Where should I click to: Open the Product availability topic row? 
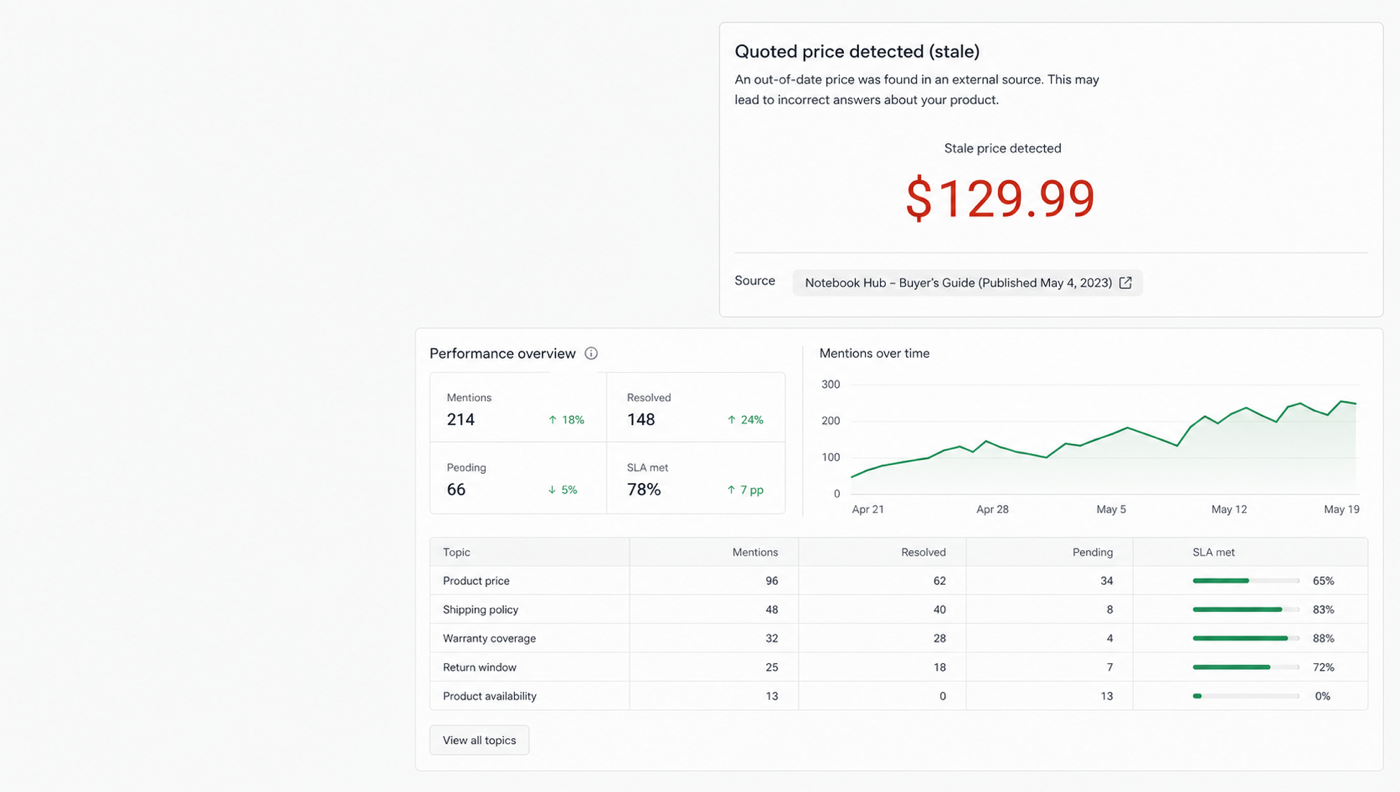pyautogui.click(x=899, y=696)
